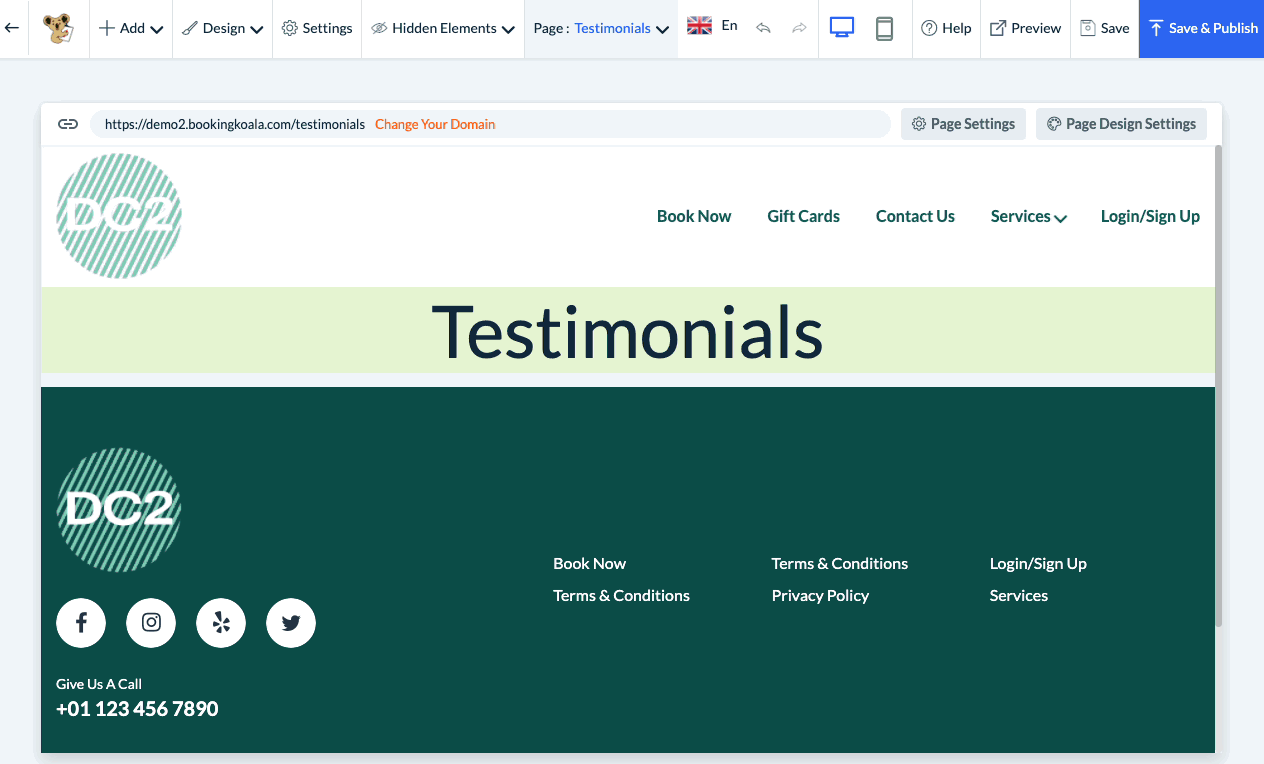This screenshot has height=764, width=1264.
Task: Select the Testimonials heading text
Action: 627,331
